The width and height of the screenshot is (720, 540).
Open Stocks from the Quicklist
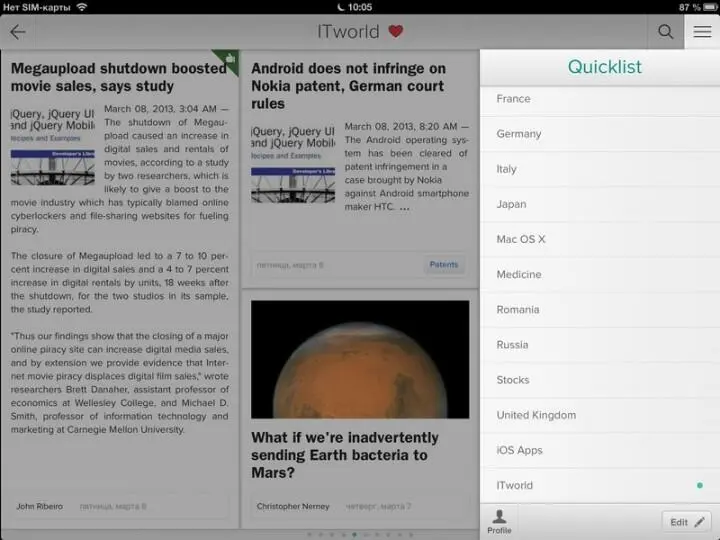point(600,380)
